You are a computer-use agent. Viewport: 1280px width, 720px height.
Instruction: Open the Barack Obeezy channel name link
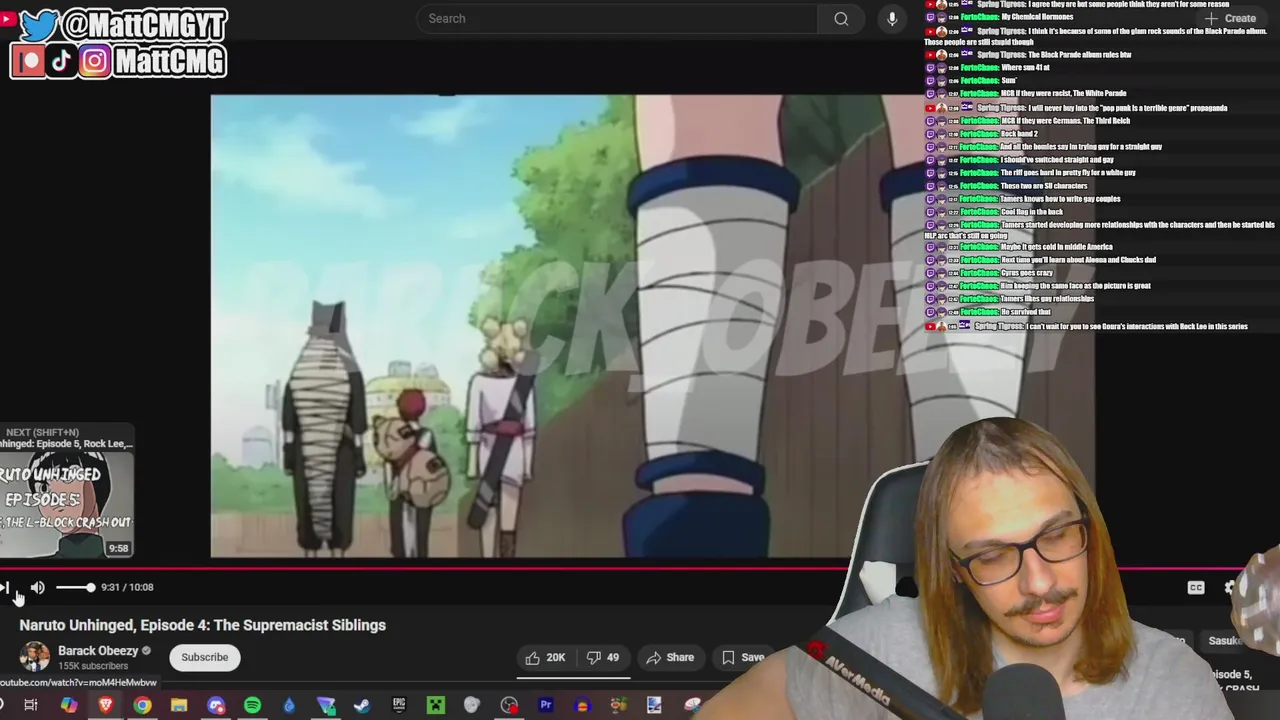[98, 651]
